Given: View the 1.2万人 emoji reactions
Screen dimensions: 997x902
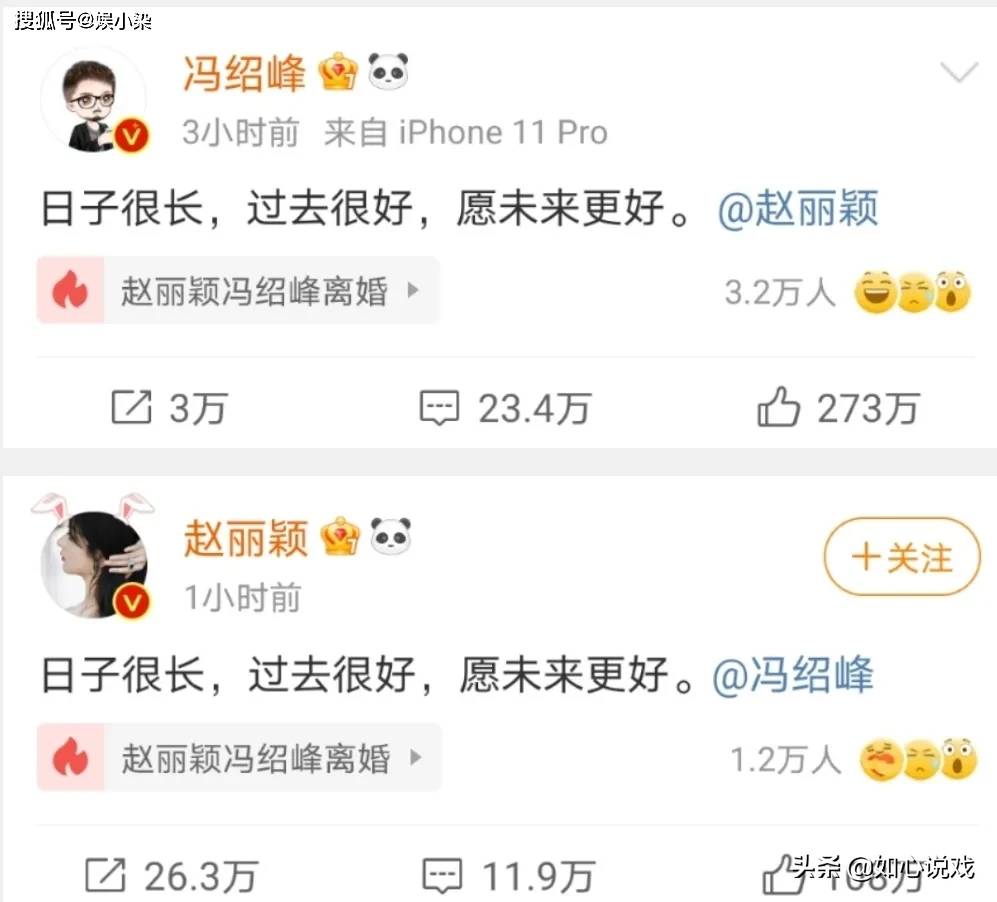Looking at the screenshot, I should pyautogui.click(x=853, y=759).
